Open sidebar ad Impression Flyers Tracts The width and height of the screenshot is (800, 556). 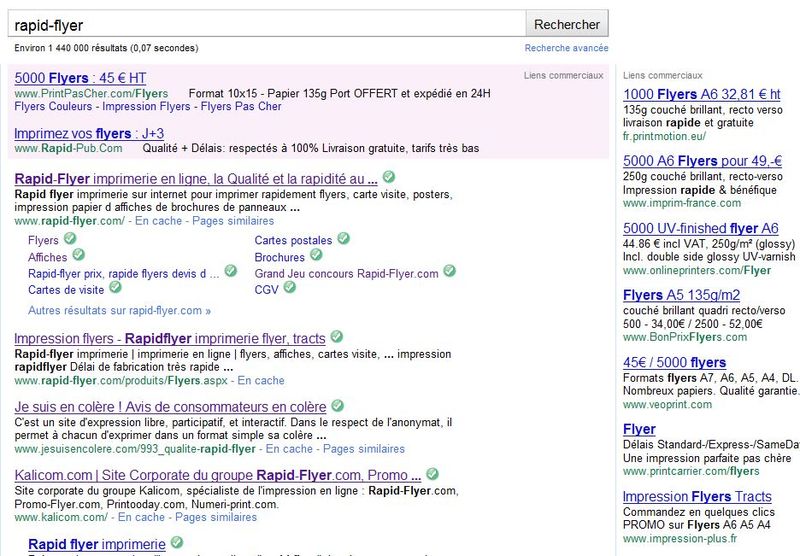coord(697,497)
